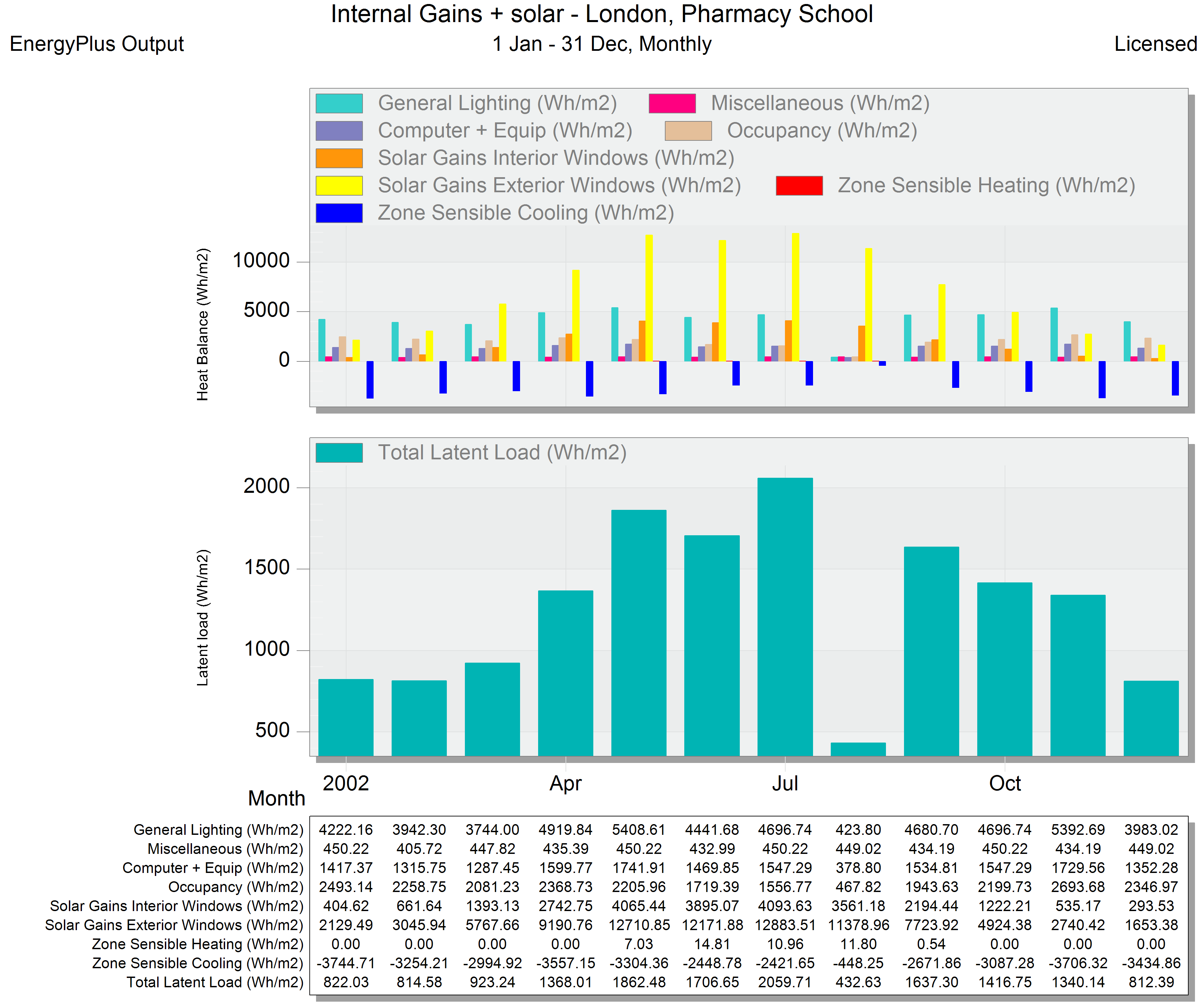The width and height of the screenshot is (1204, 1003).
Task: Click the 'Jul' x-axis label
Action: pos(785,783)
